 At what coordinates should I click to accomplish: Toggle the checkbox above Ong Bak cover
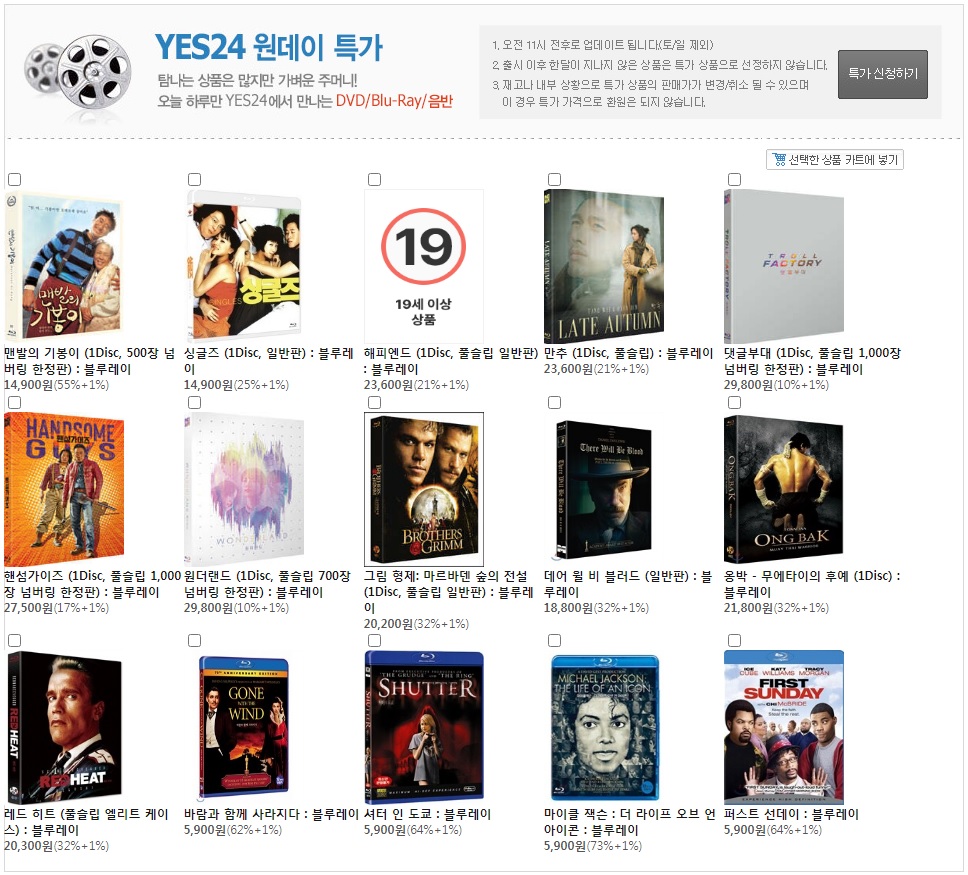(734, 402)
